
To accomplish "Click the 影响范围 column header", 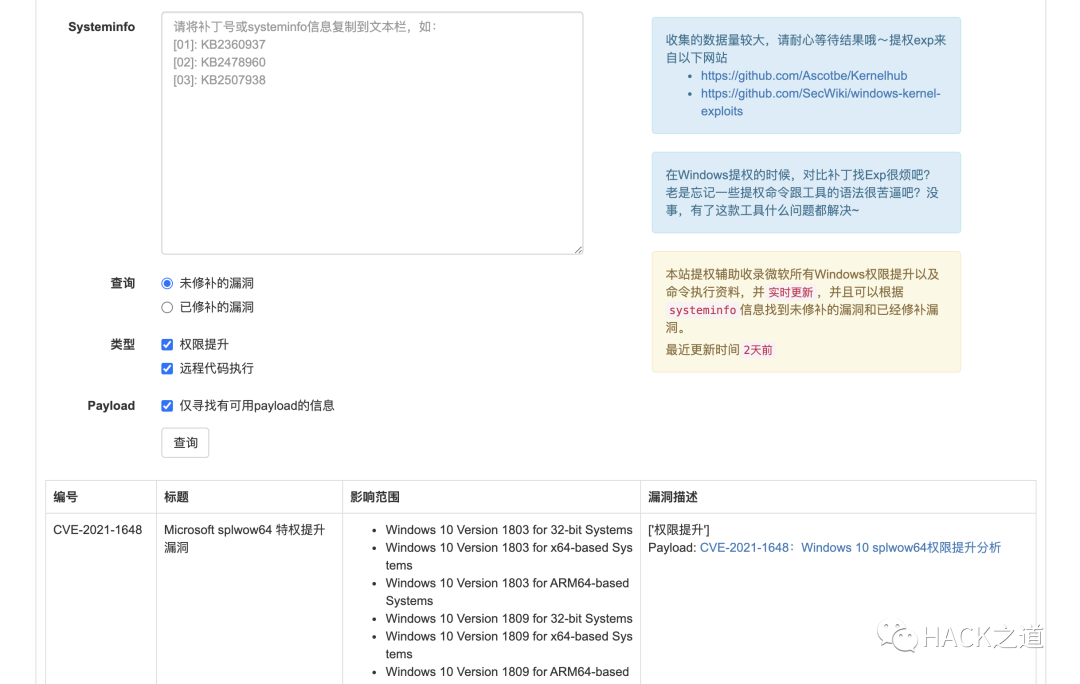I will click(375, 497).
